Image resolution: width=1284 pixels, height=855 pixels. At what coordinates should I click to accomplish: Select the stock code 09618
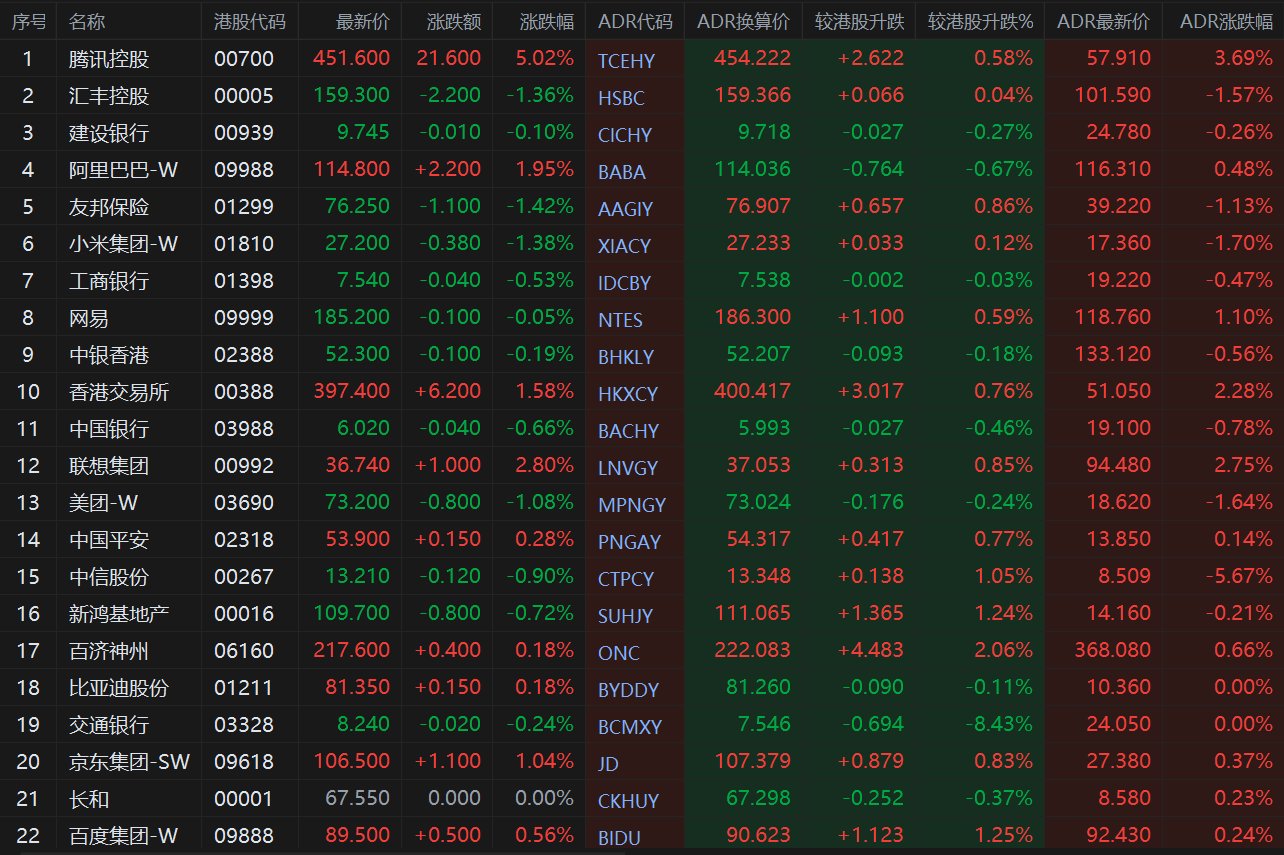[244, 762]
